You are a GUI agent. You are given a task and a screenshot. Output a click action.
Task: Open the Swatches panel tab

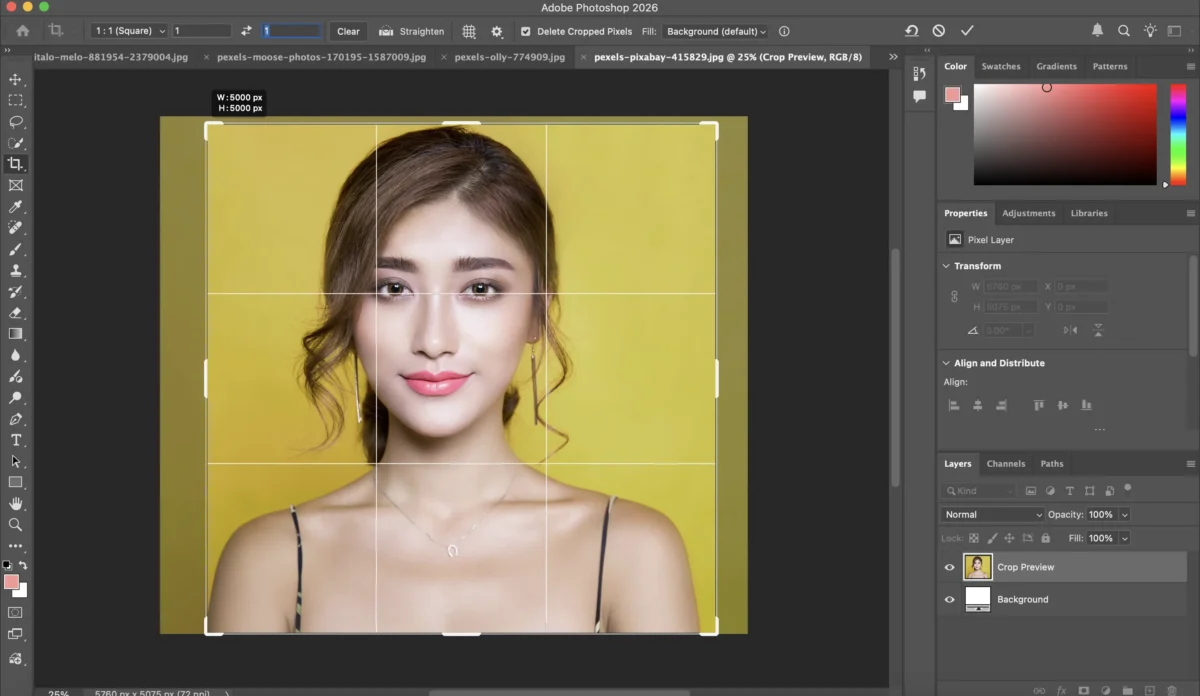[x=1001, y=66]
